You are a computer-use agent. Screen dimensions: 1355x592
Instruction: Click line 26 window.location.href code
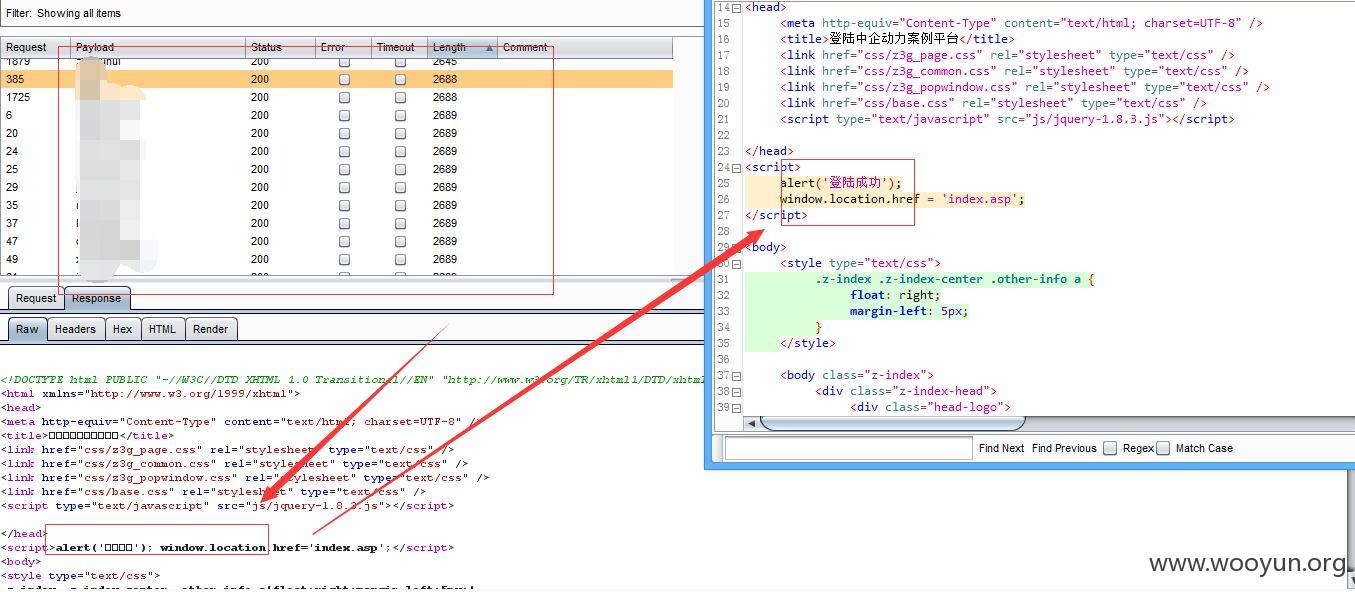pos(902,199)
